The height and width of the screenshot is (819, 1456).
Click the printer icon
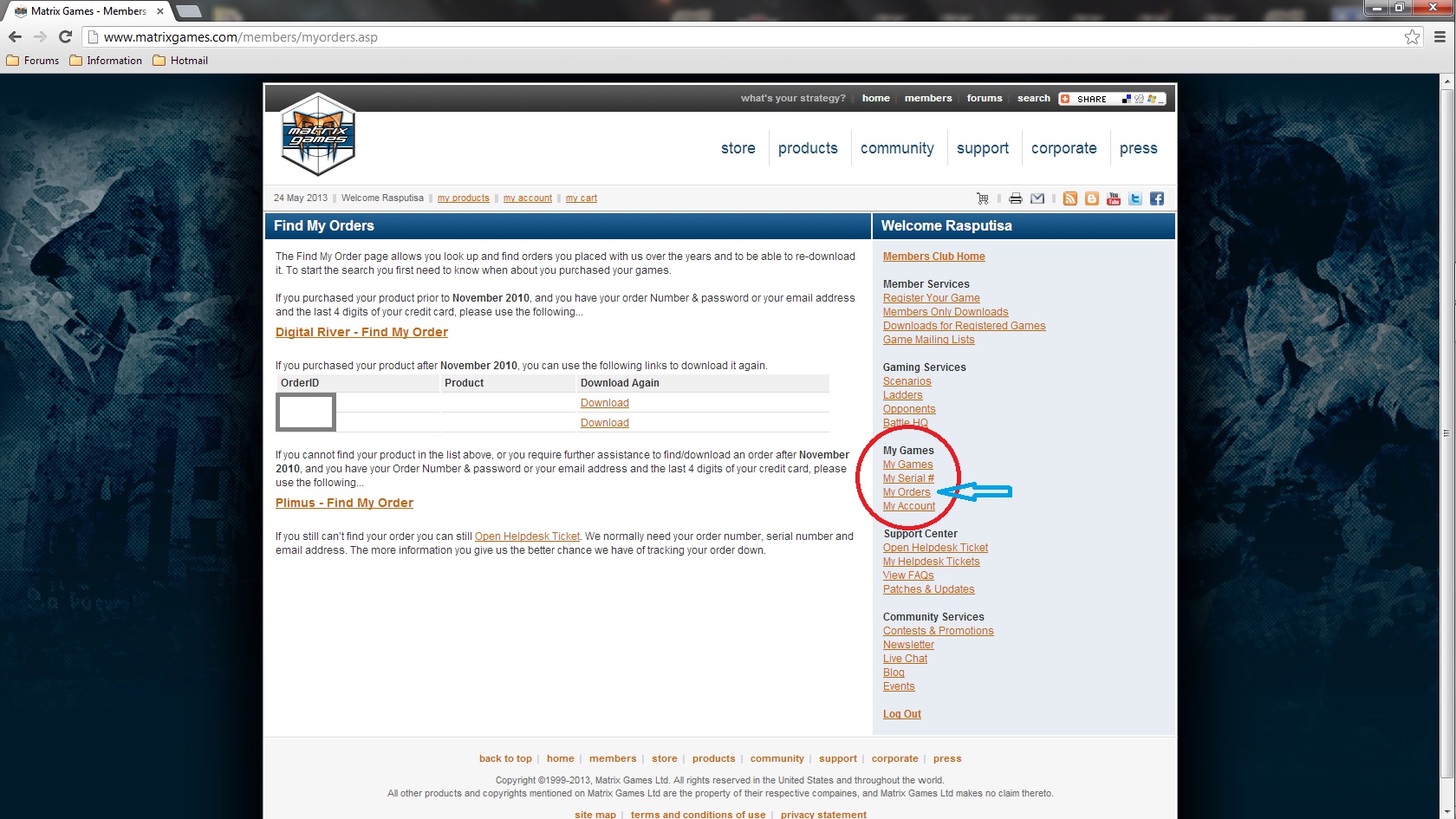[x=1015, y=198]
